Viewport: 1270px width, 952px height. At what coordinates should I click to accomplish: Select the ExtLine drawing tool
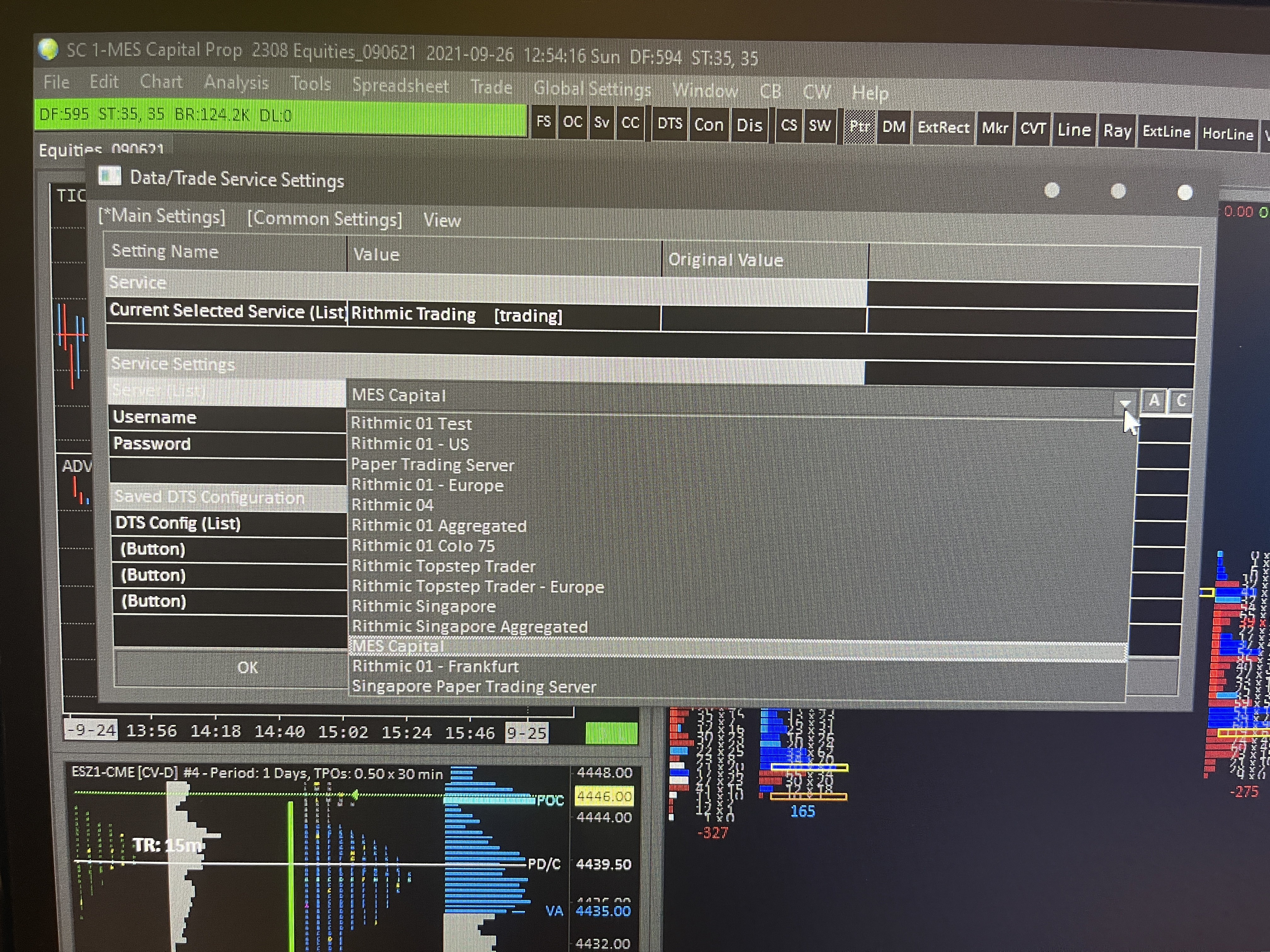coord(1167,133)
